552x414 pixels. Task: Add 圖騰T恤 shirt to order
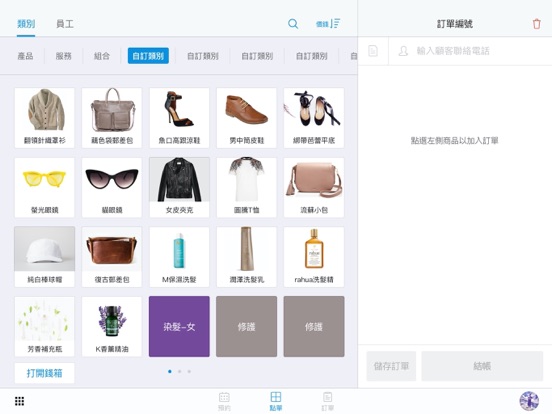pos(246,187)
